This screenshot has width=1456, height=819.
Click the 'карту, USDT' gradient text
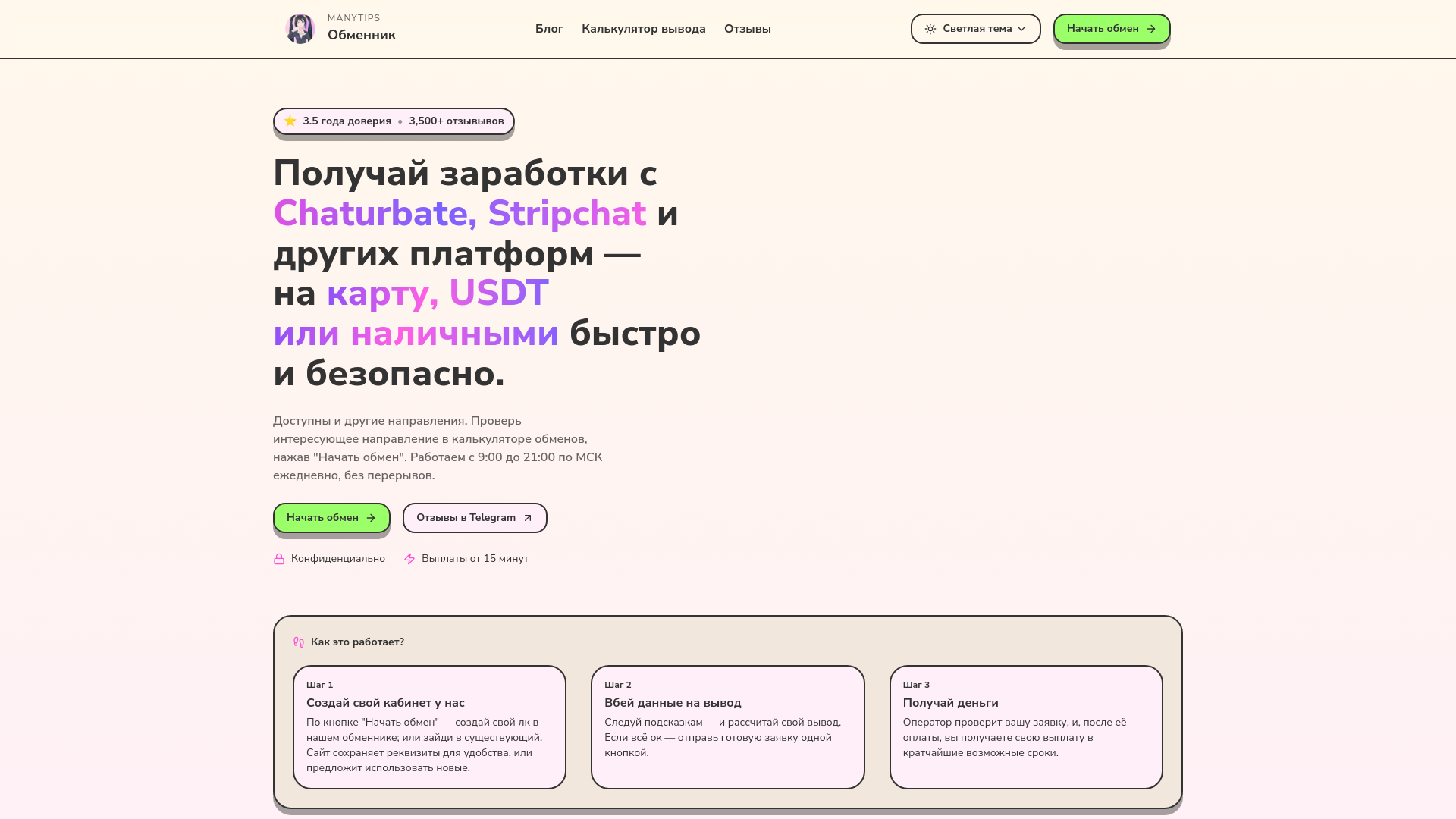(438, 293)
